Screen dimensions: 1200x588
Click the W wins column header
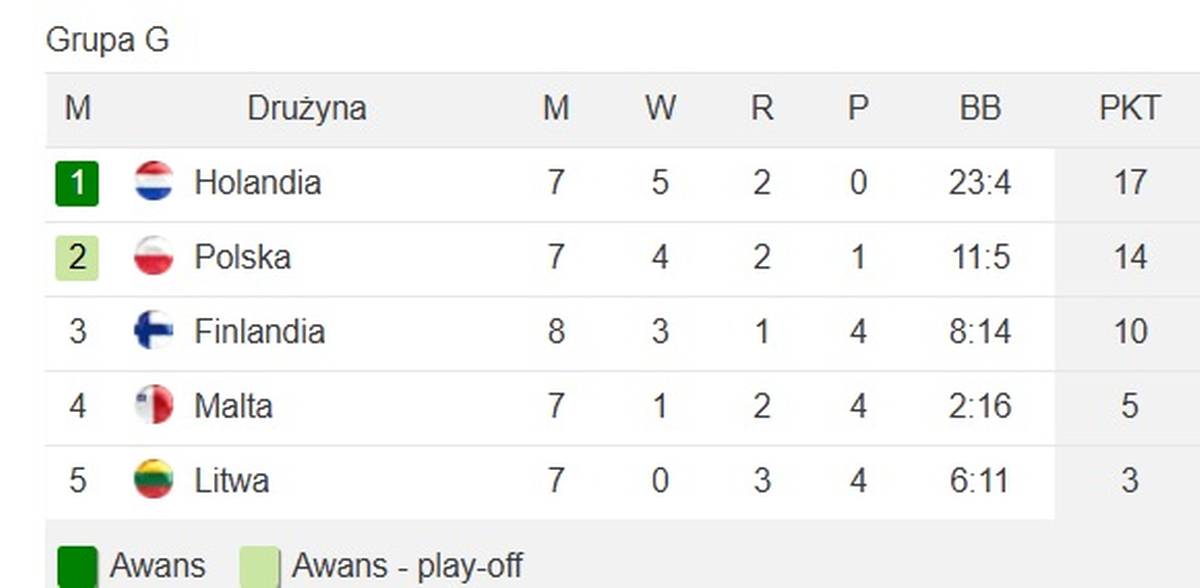pos(660,108)
